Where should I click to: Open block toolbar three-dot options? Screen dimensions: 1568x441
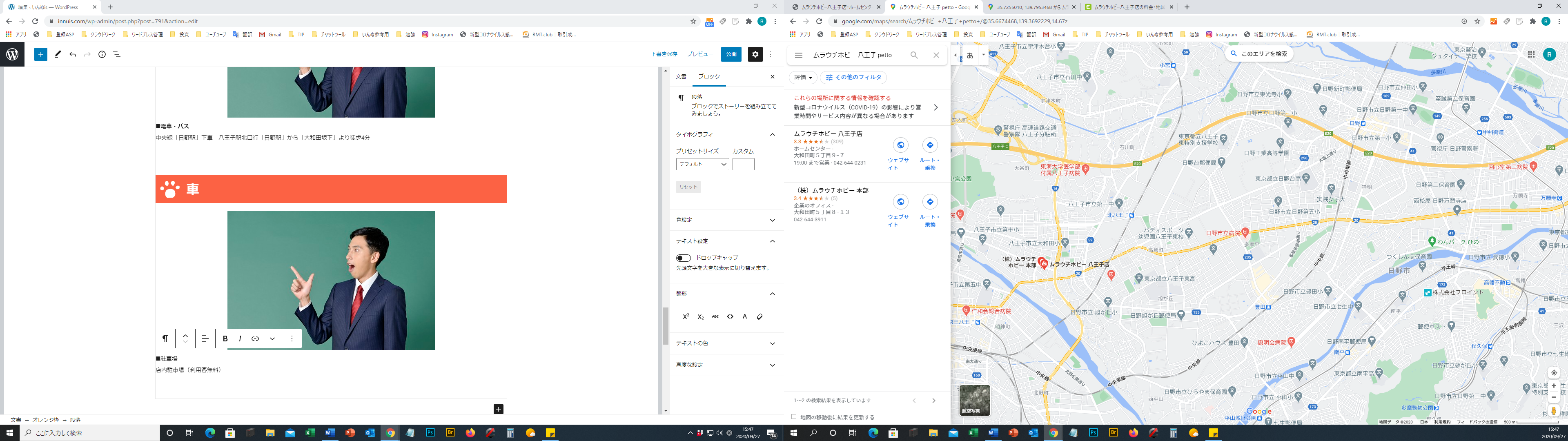click(x=292, y=339)
